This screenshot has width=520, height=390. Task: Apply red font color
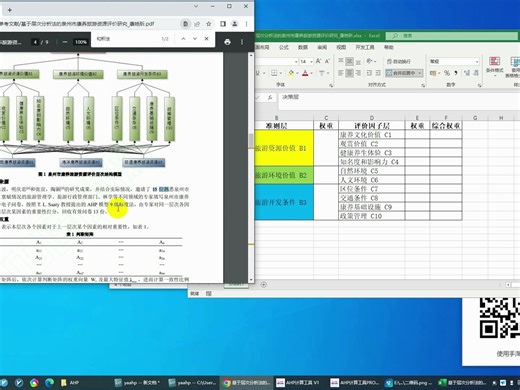(x=305, y=73)
